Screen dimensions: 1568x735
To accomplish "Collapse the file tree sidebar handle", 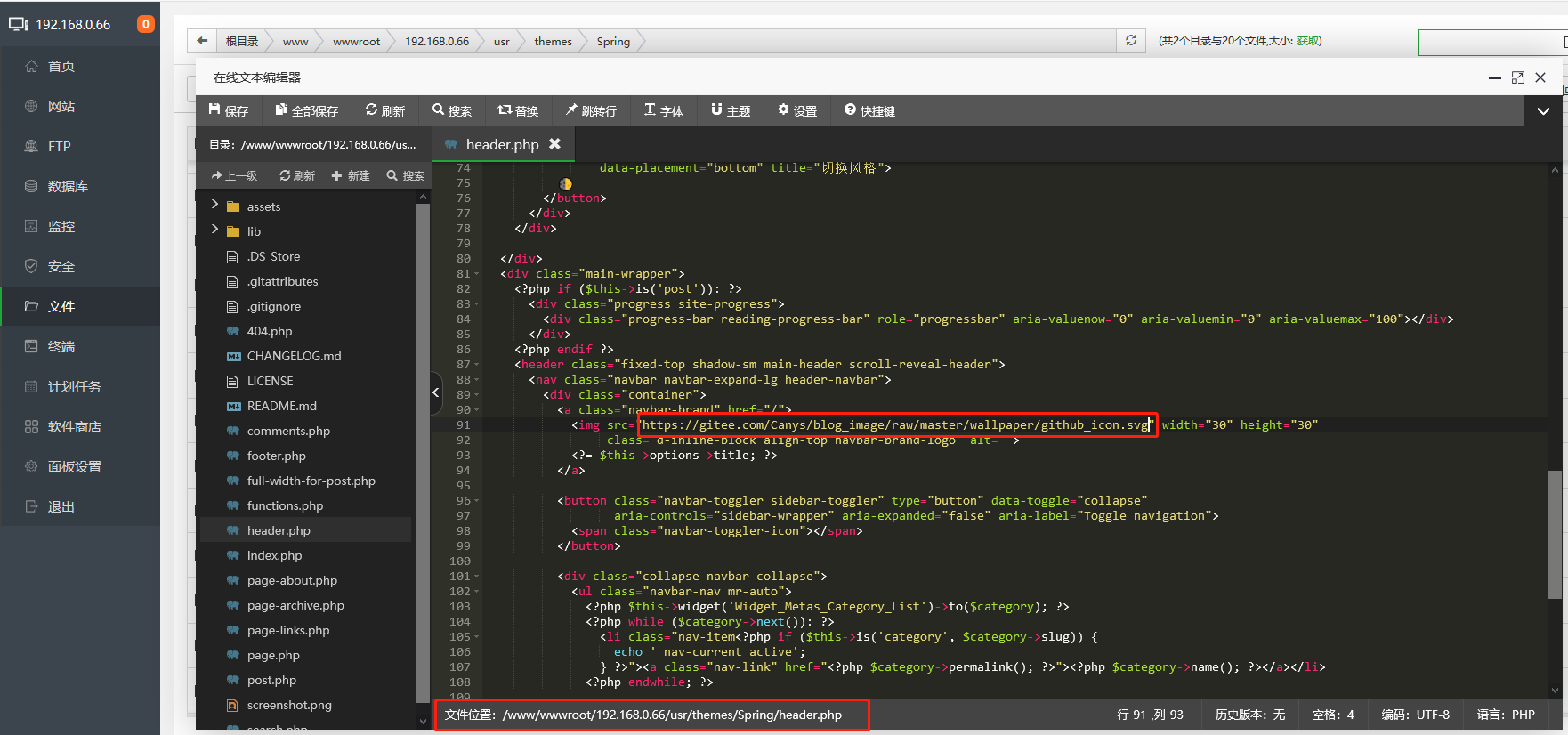I will 436,392.
